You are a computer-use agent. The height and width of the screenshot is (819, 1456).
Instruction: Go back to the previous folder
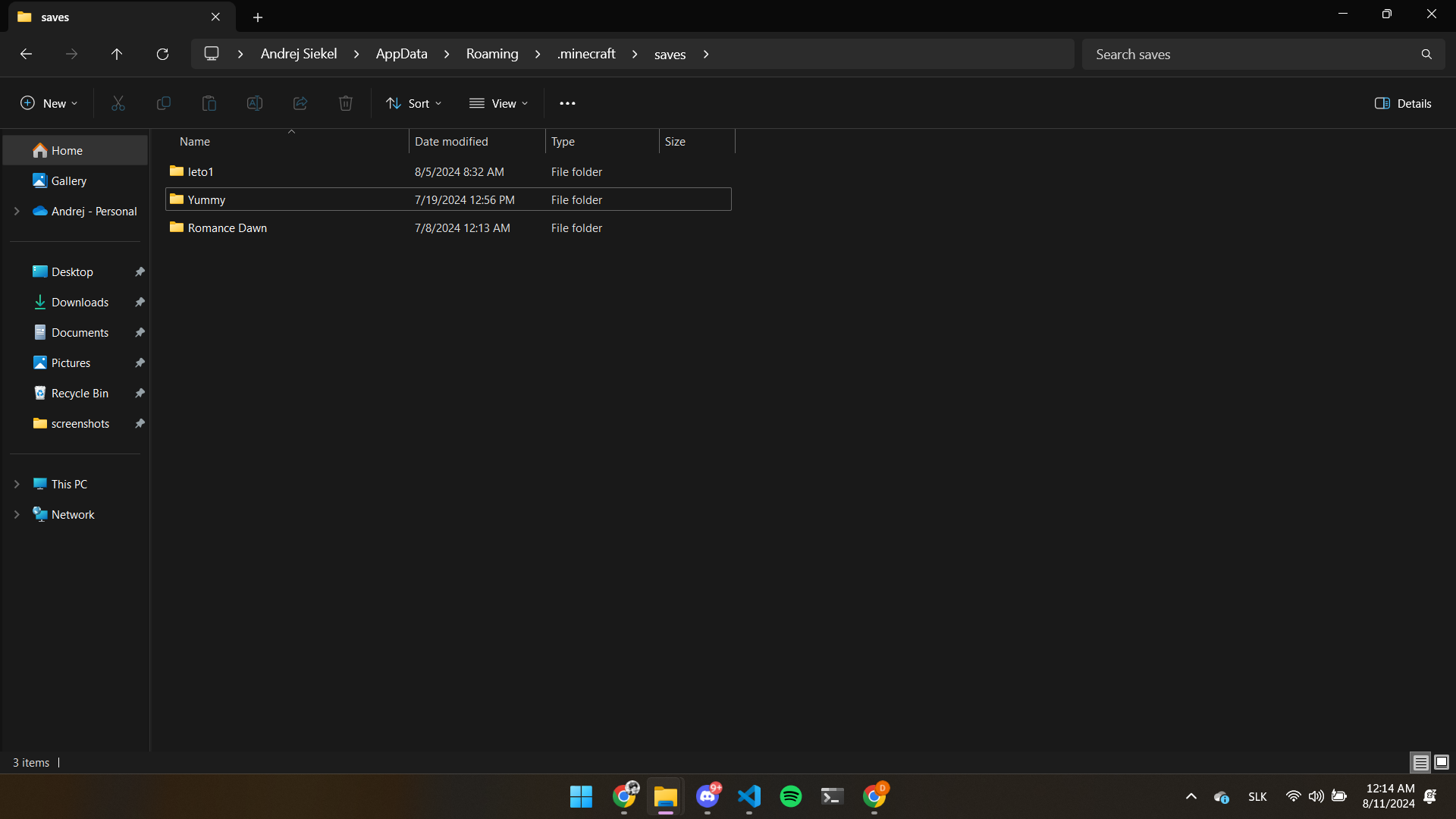point(26,54)
